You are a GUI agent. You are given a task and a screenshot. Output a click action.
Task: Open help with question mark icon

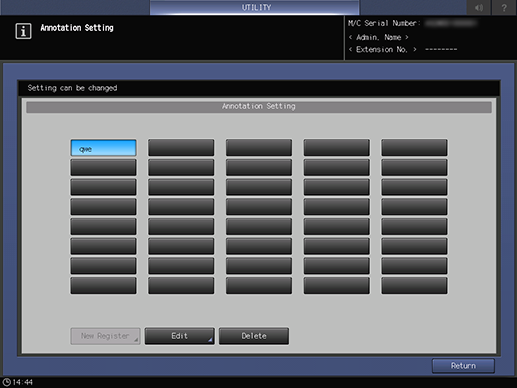pos(504,7)
